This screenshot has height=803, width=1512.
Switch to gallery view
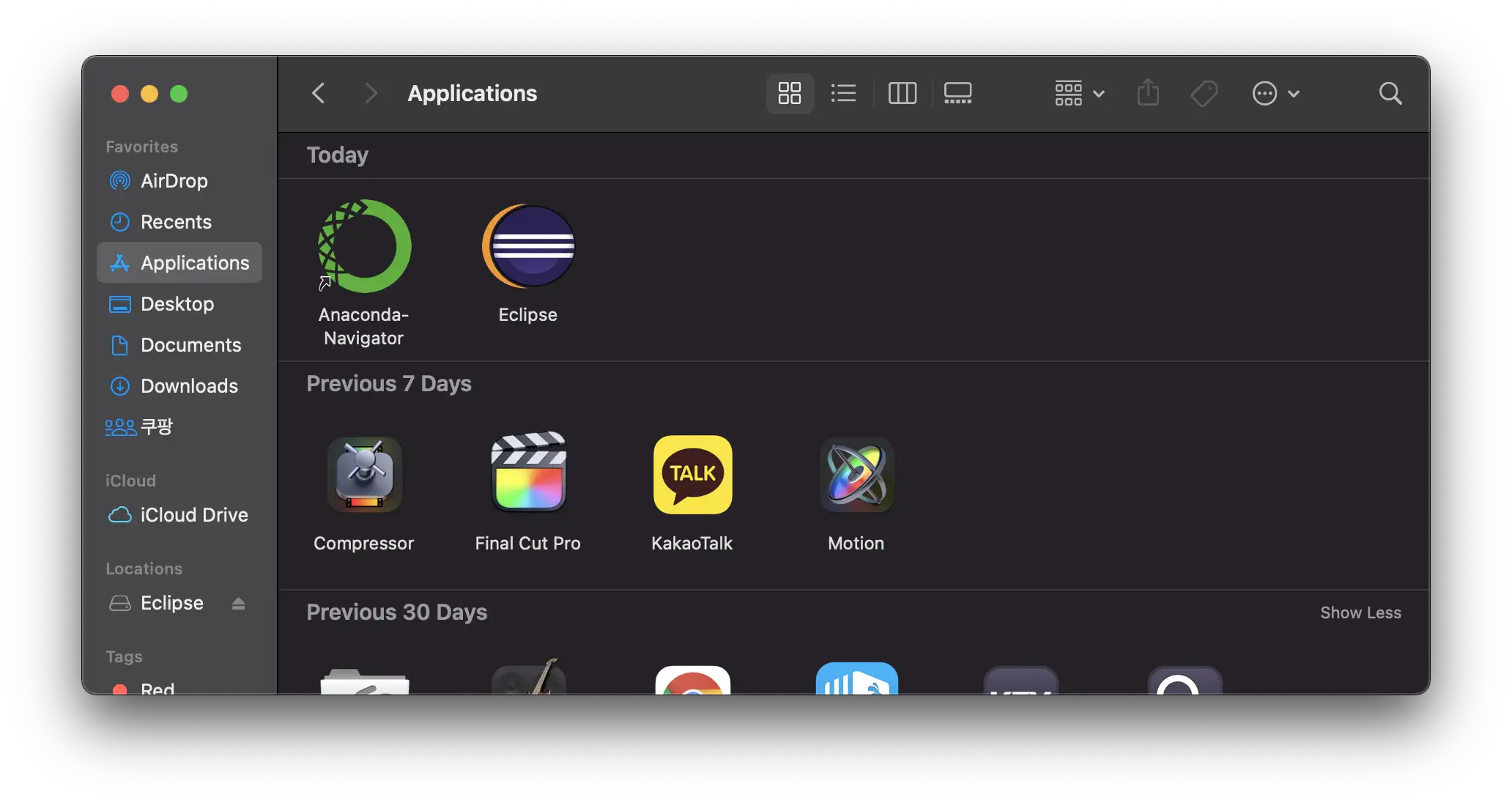[957, 93]
